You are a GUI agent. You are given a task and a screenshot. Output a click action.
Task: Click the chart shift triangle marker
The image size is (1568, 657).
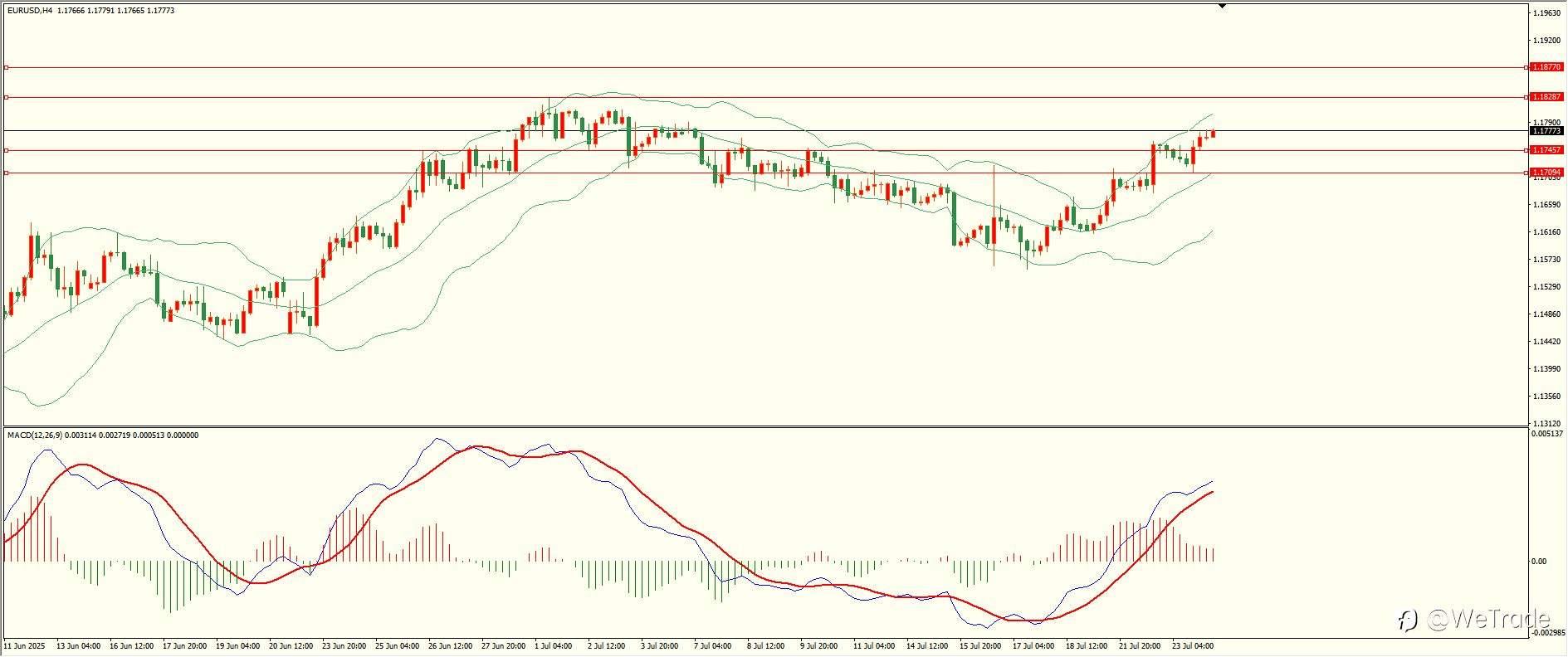tap(1223, 6)
